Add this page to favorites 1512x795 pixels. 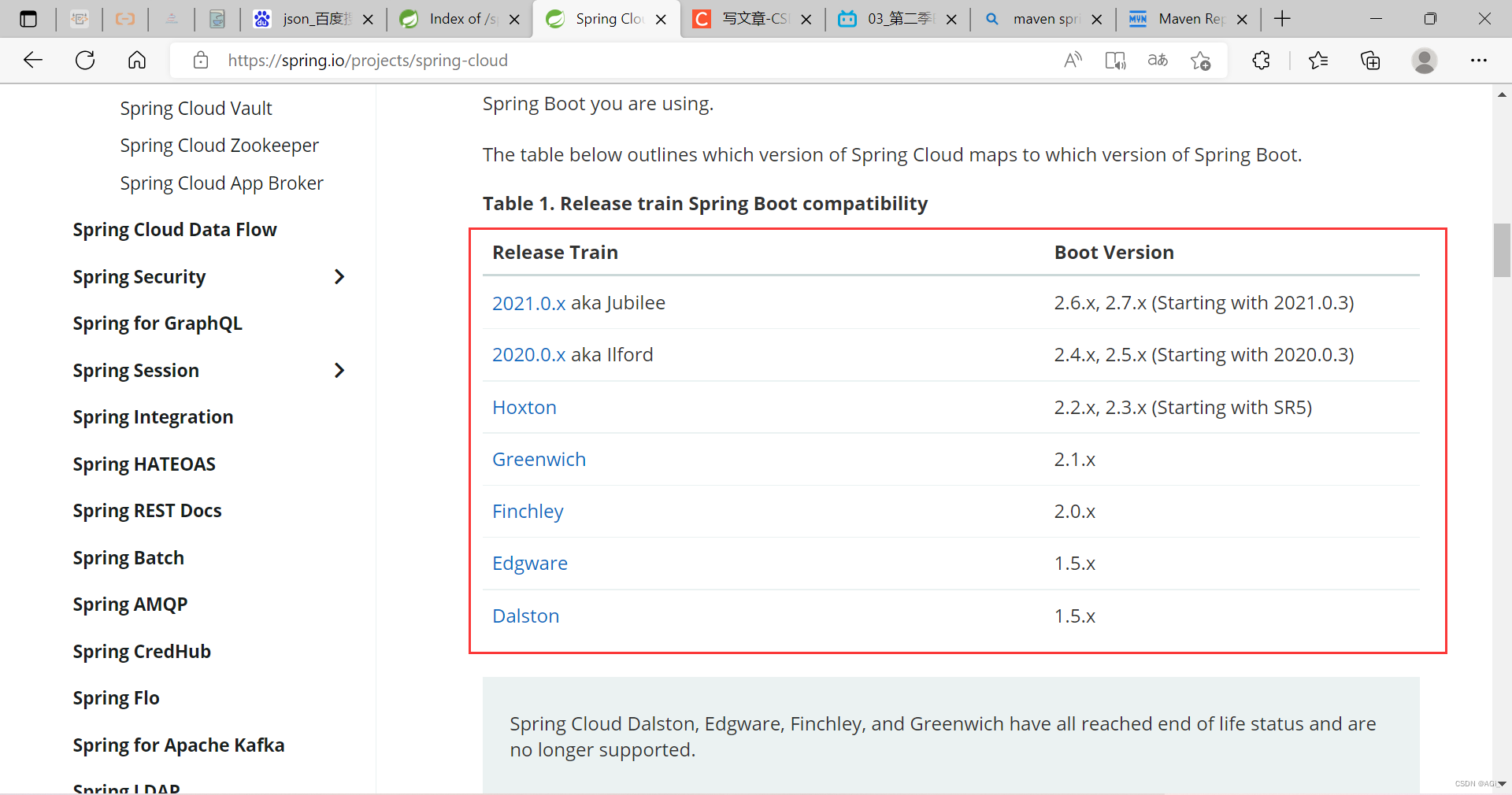tap(1200, 60)
